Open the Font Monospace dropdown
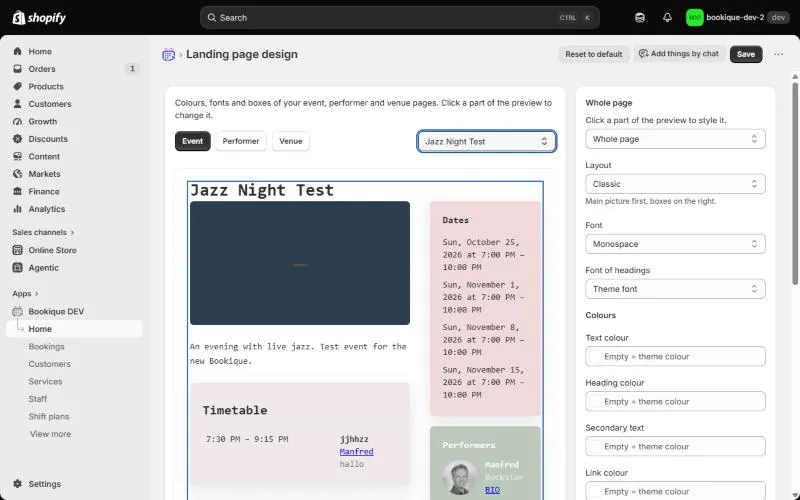Image resolution: width=800 pixels, height=500 pixels. [x=675, y=244]
